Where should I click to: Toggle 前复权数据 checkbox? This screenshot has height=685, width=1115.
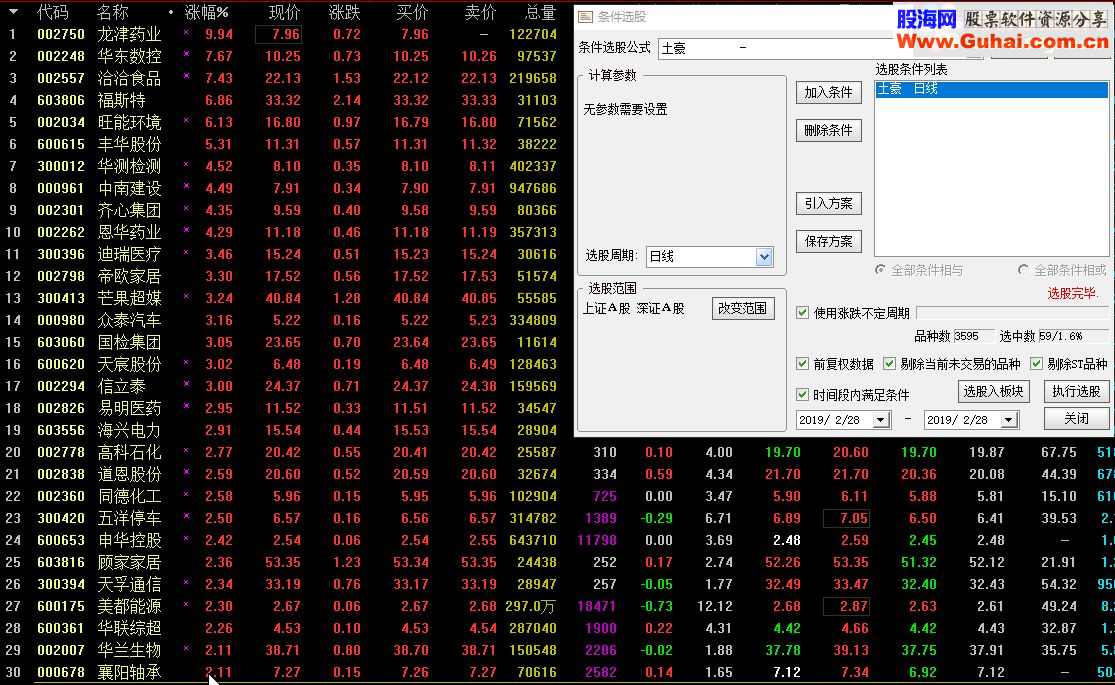point(802,364)
